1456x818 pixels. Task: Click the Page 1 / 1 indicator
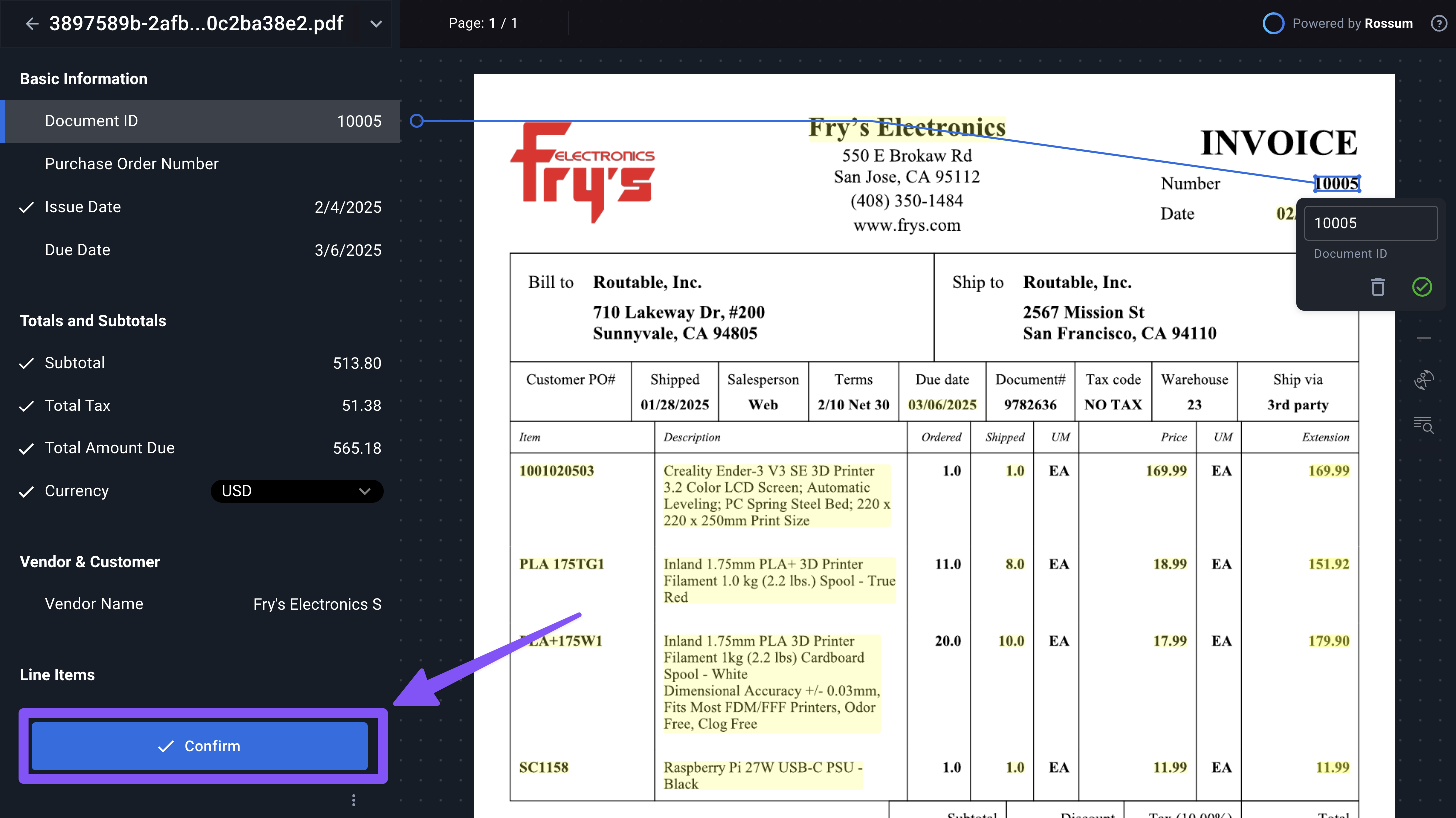click(x=483, y=24)
